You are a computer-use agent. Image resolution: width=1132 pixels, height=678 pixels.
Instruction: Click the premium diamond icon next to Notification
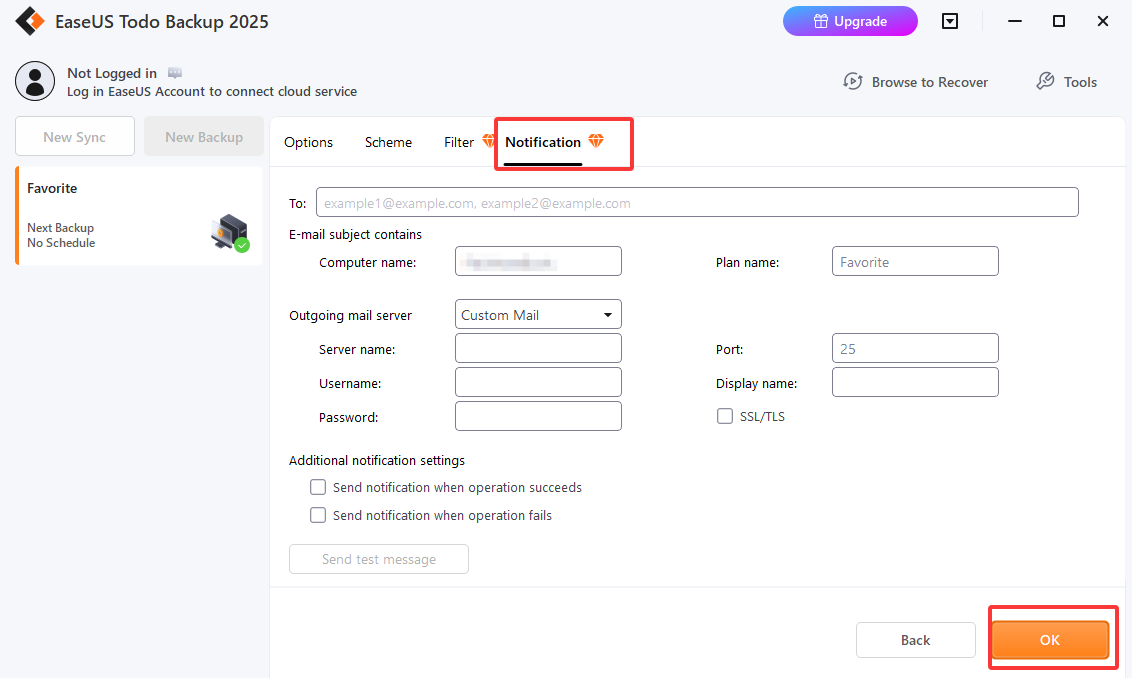596,141
